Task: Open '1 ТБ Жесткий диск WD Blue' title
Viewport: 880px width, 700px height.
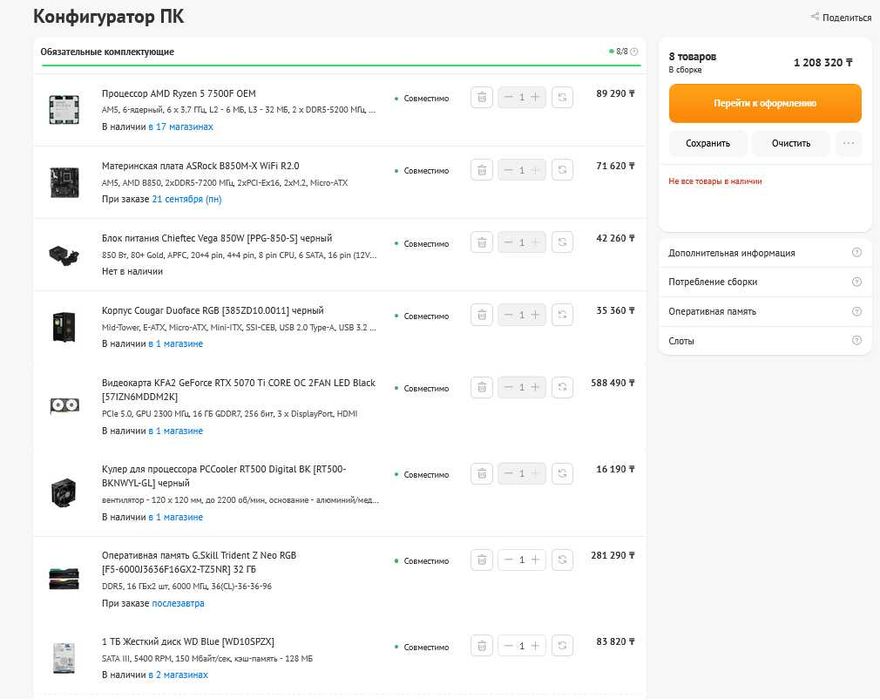Action: pyautogui.click(x=188, y=642)
